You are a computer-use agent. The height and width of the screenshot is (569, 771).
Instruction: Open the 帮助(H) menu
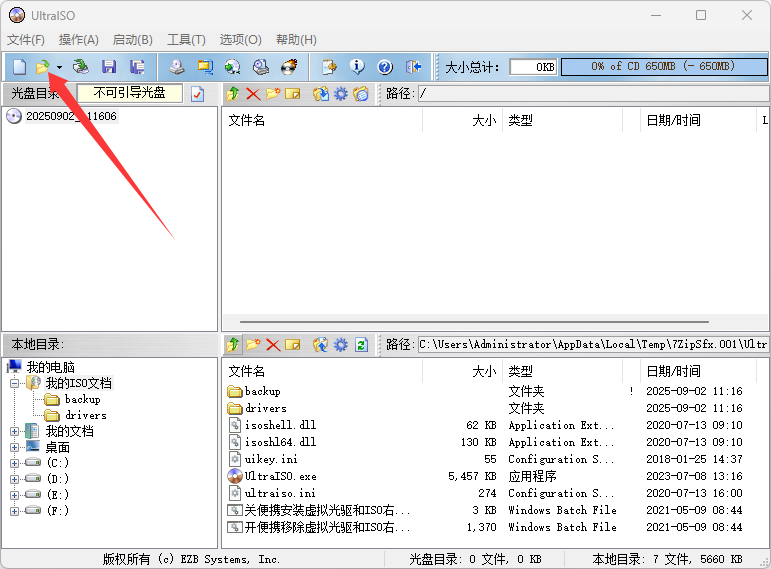[x=296, y=40]
